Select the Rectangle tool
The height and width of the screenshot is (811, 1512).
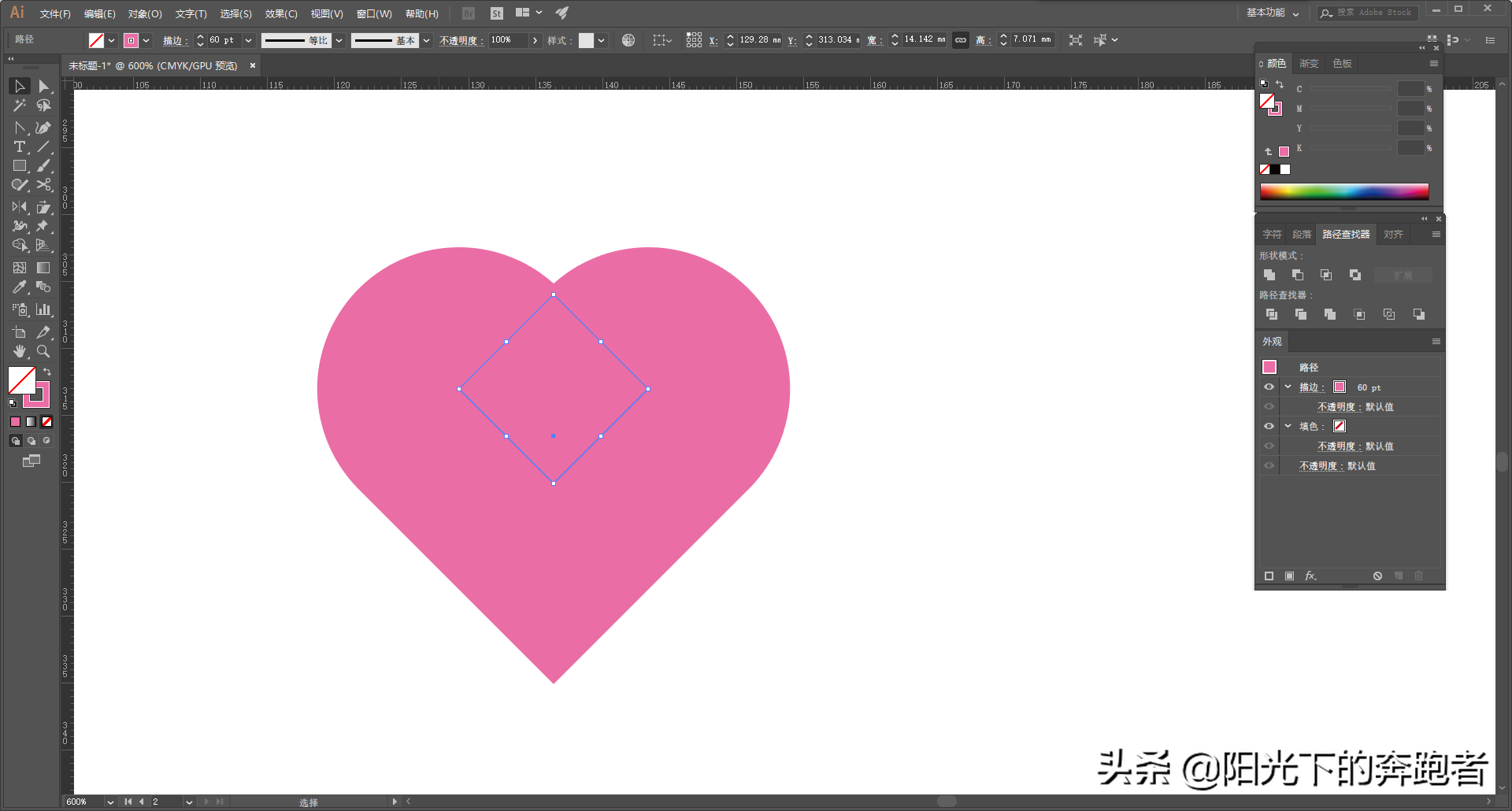pos(19,166)
